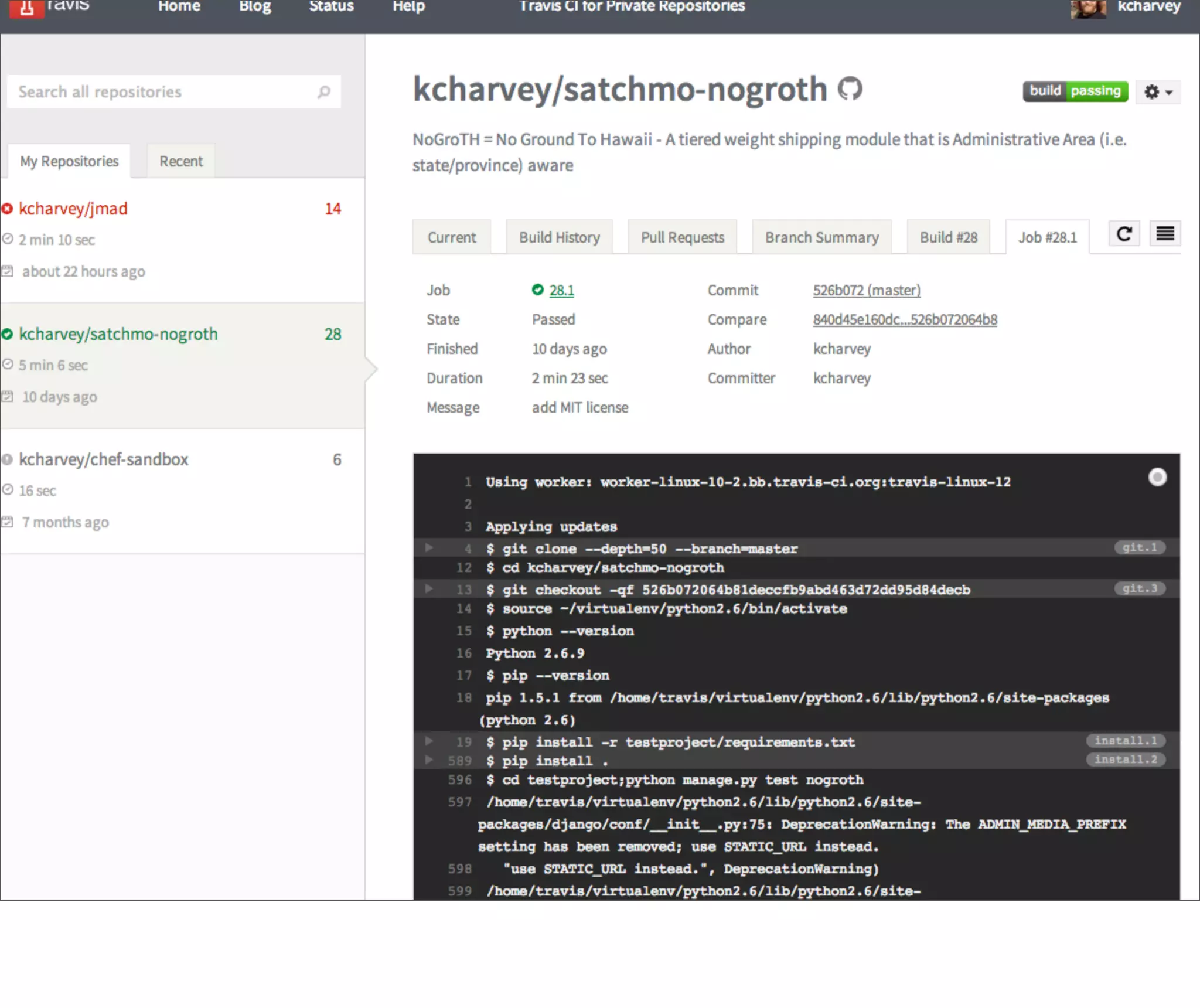The height and width of the screenshot is (1008, 1200).
Task: Open the GitHub icon next to satchmo-nogroth
Action: pyautogui.click(x=850, y=89)
